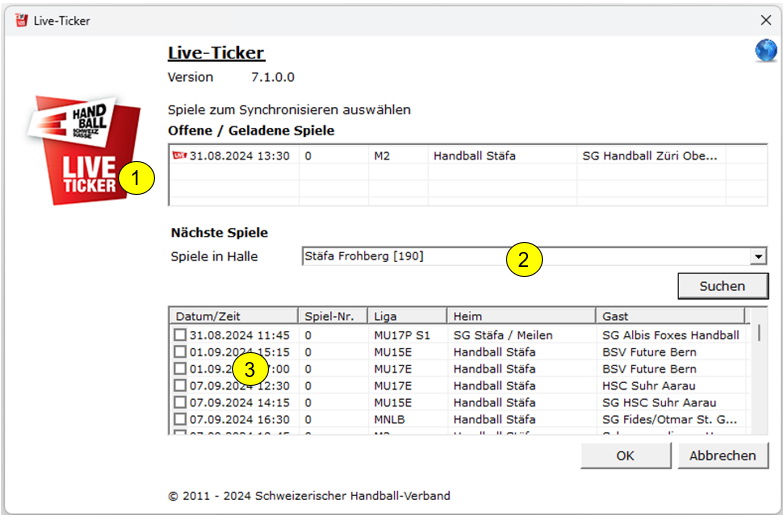Check the 31.08.2024 11:45 game checkbox
Image resolution: width=783 pixels, height=515 pixels.
180,335
